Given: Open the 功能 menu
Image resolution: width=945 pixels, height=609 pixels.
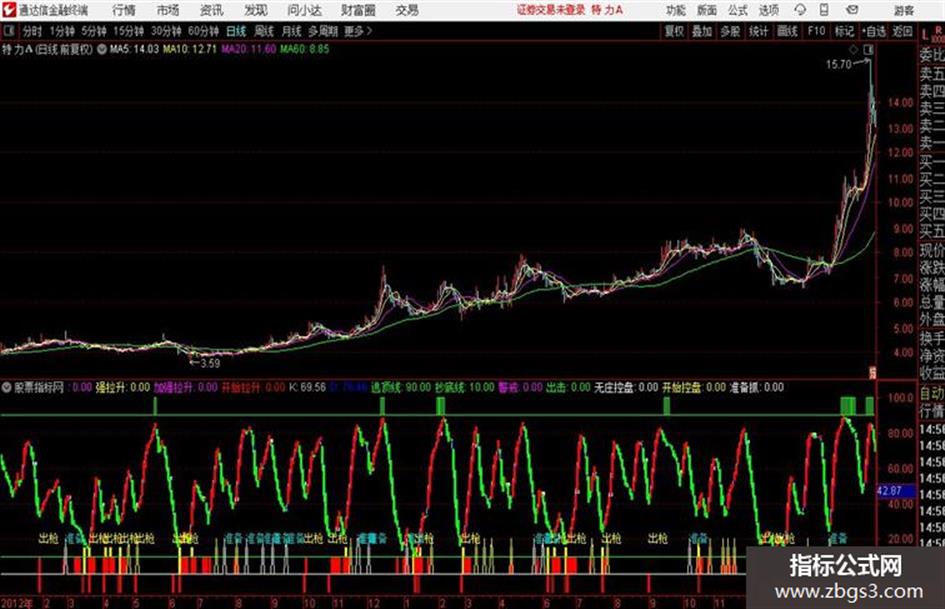Looking at the screenshot, I should (676, 10).
